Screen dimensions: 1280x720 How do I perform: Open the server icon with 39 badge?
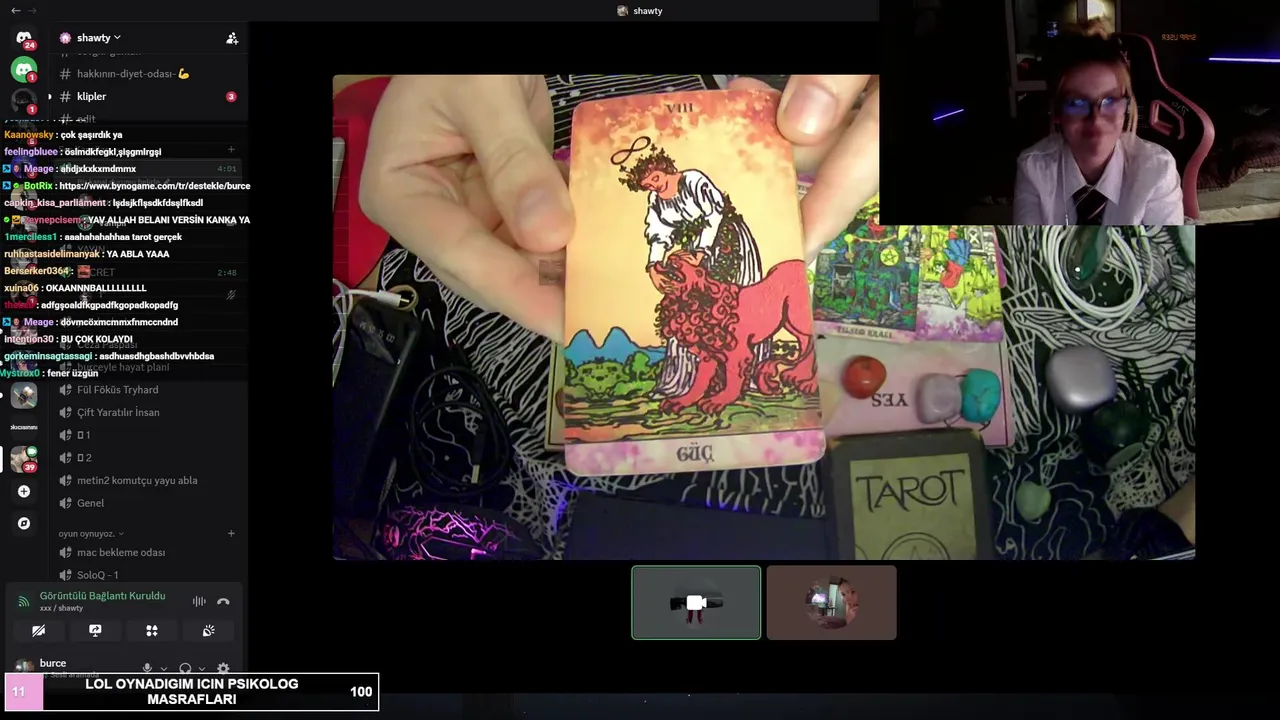tap(24, 459)
